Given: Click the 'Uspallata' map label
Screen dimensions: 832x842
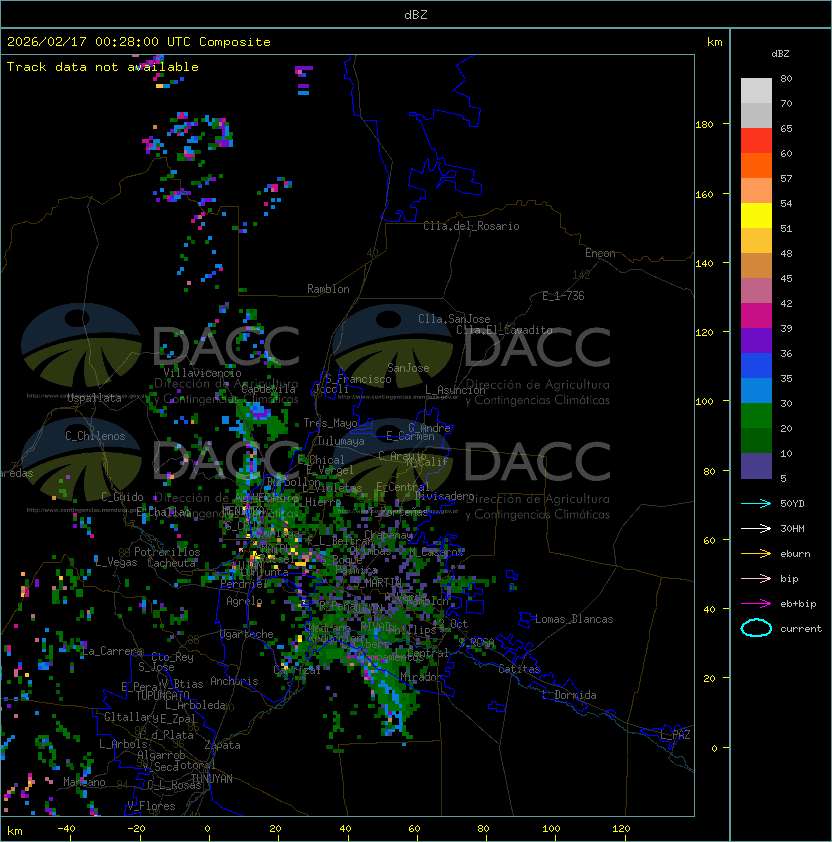Looking at the screenshot, I should click(x=95, y=398).
